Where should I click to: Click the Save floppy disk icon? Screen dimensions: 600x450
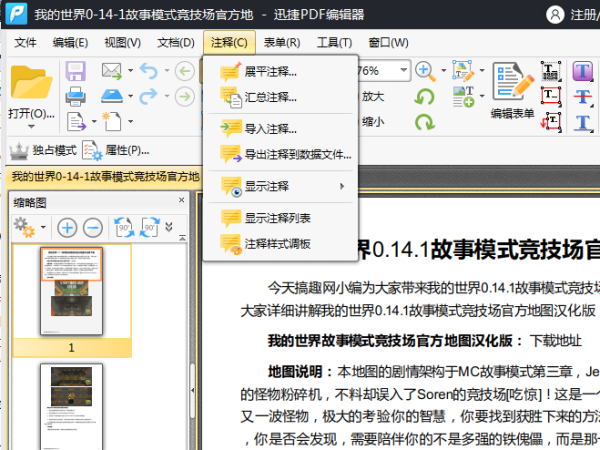75,71
